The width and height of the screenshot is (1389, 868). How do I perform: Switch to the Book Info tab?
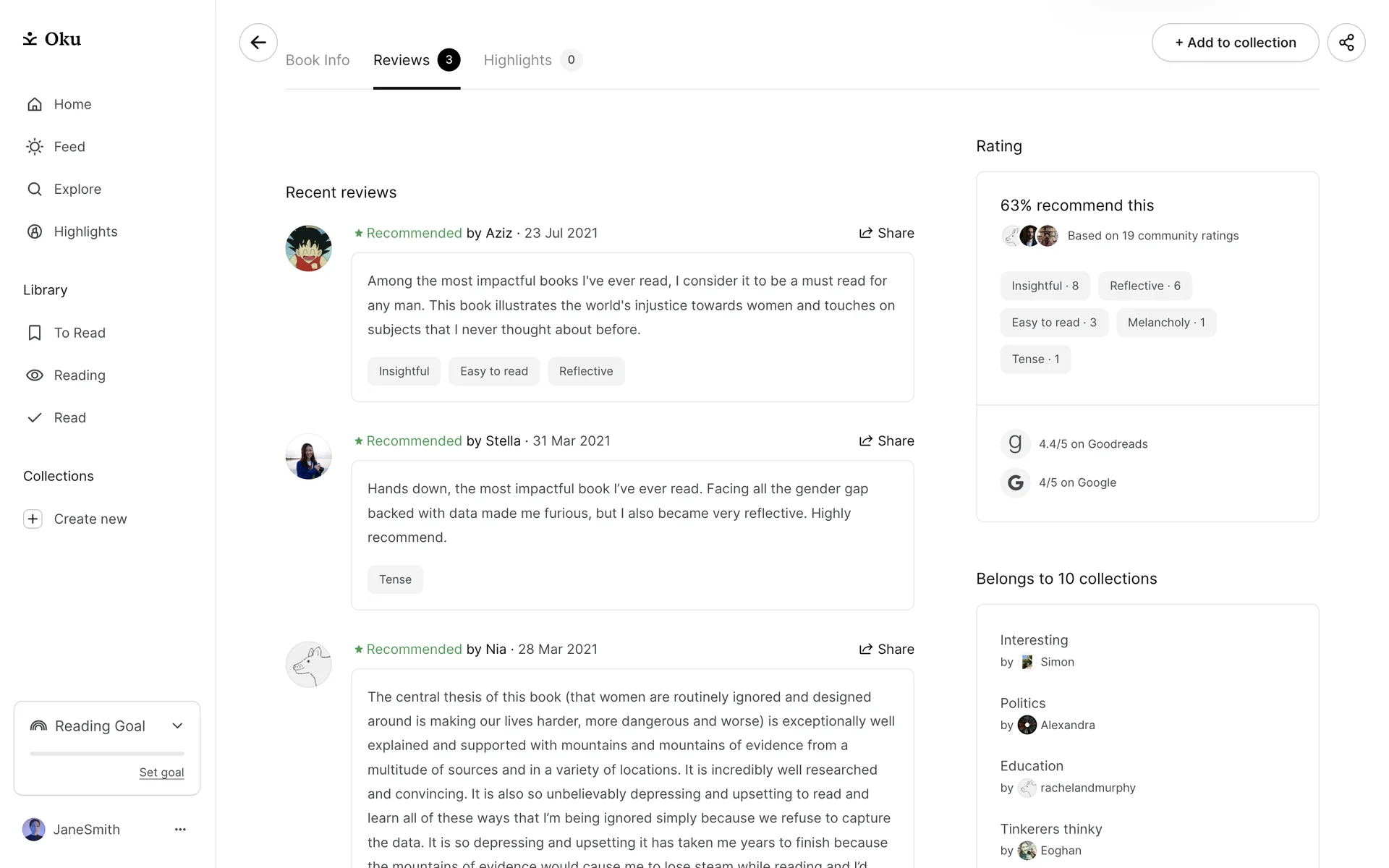point(318,60)
